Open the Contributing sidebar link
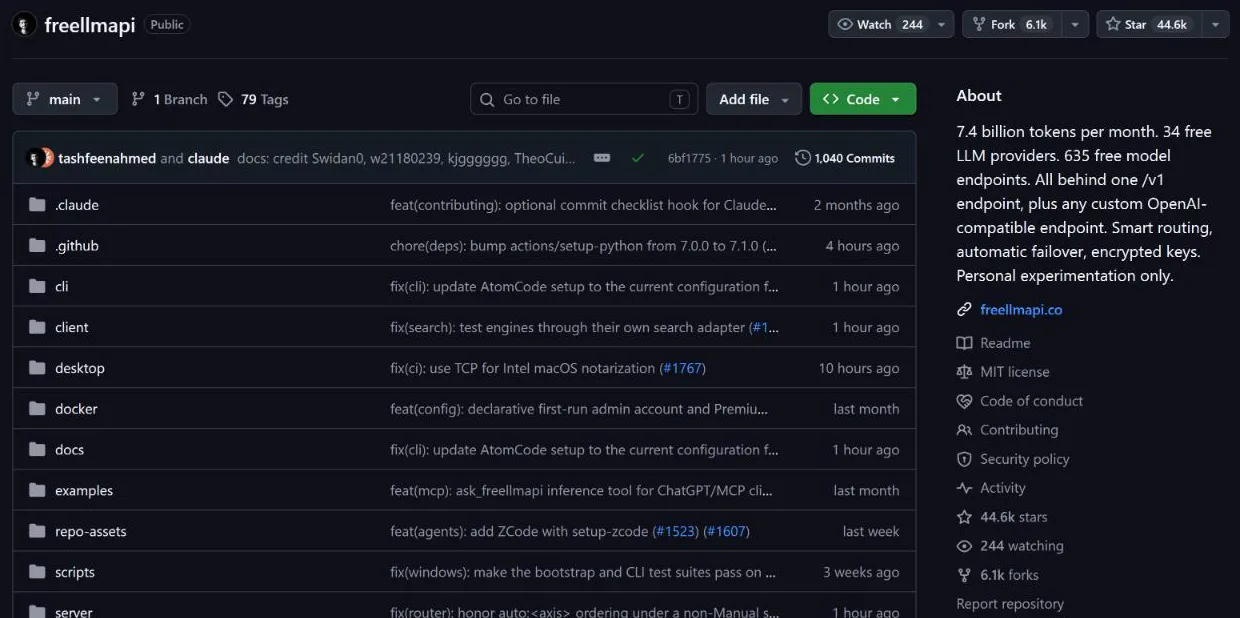The image size is (1240, 618). point(1019,430)
